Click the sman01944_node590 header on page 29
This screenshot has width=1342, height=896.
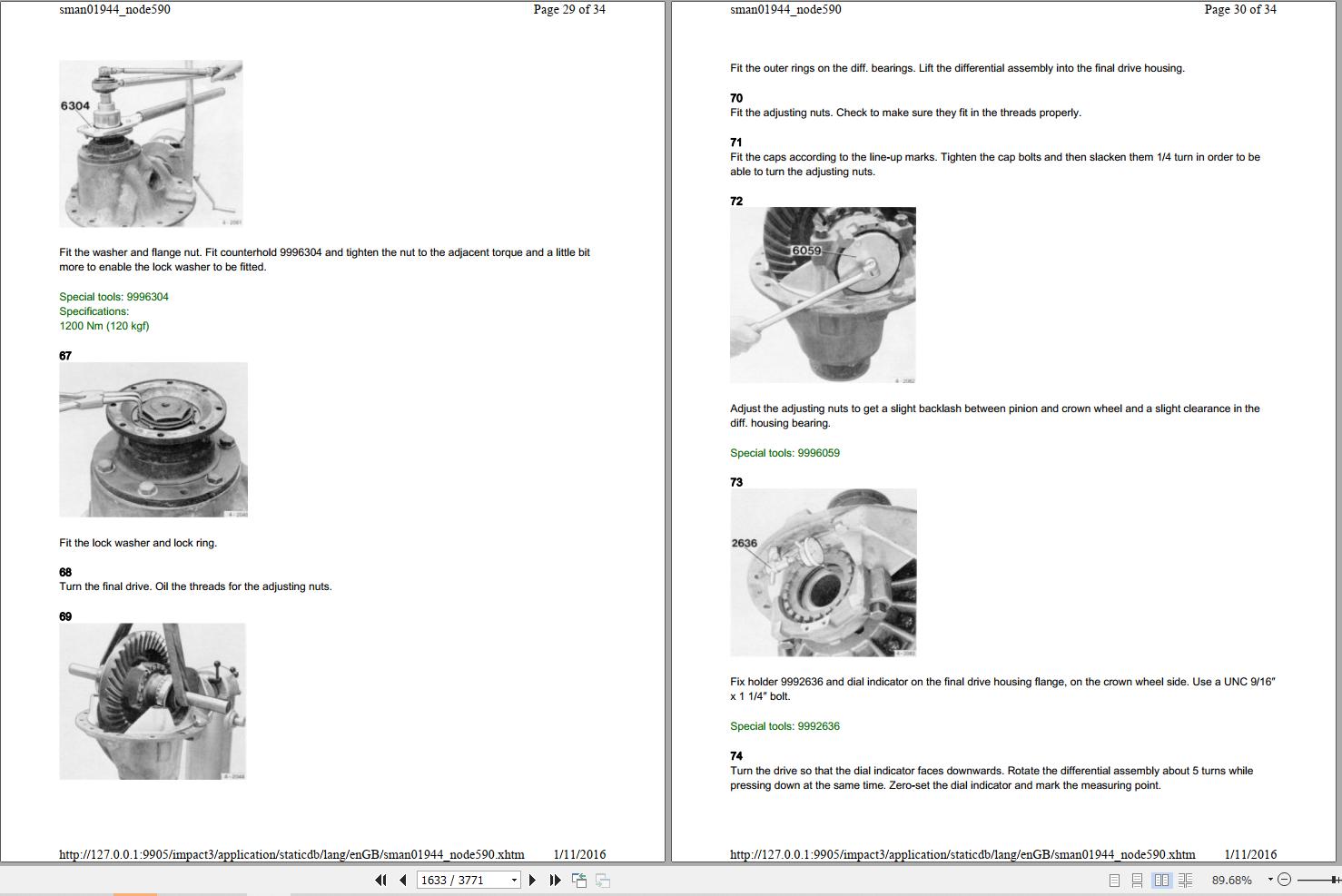click(x=114, y=9)
